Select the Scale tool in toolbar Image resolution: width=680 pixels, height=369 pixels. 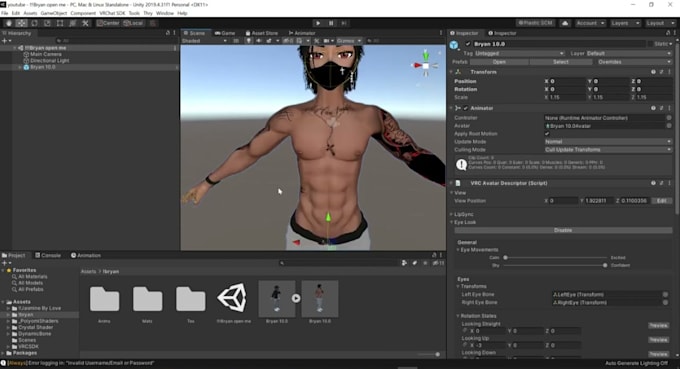pyautogui.click(x=47, y=23)
